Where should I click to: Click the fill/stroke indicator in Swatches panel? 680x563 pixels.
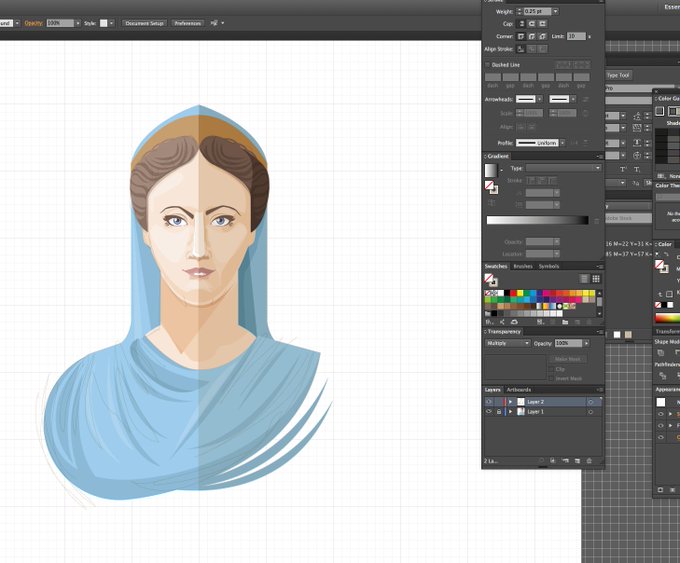pos(490,280)
